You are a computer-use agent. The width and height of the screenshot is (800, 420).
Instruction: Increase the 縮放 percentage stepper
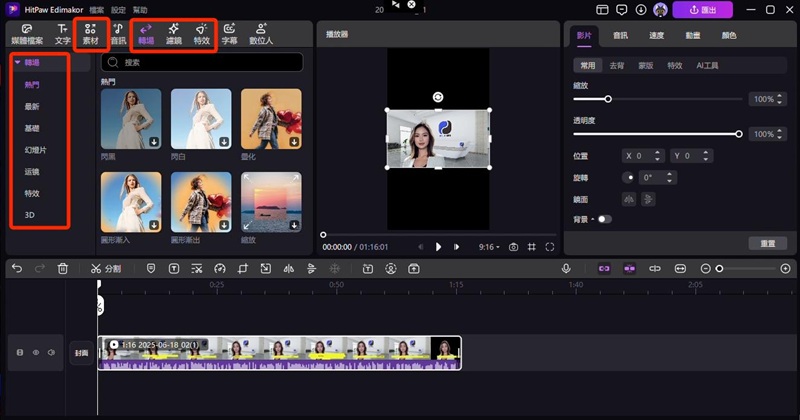point(781,97)
